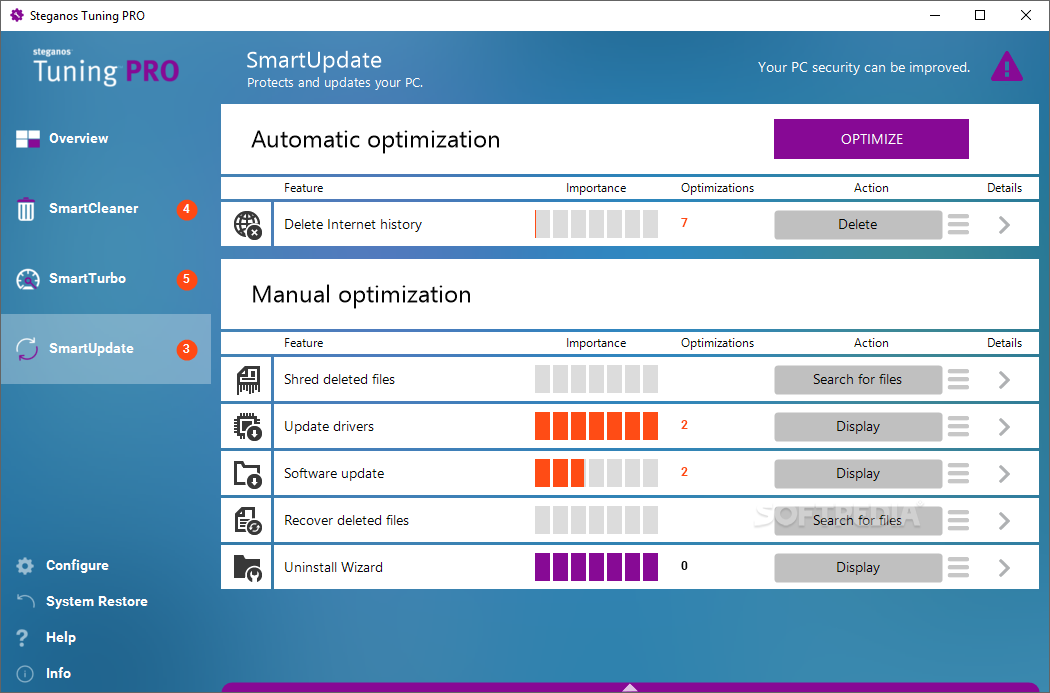Click Search for files for Recover deleted files
This screenshot has height=693, width=1050.
click(x=858, y=520)
